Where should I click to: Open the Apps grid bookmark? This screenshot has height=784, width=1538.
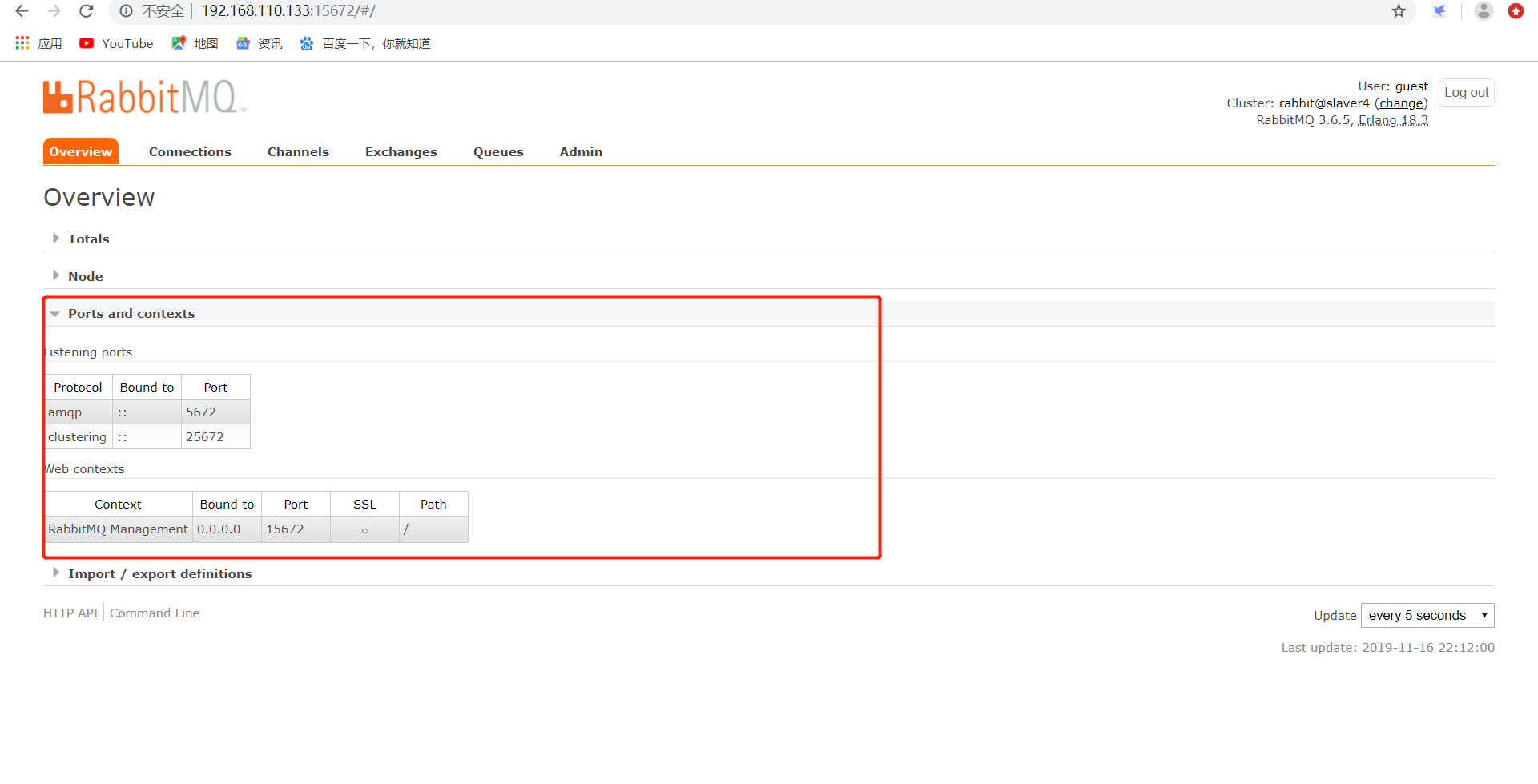pyautogui.click(x=38, y=43)
